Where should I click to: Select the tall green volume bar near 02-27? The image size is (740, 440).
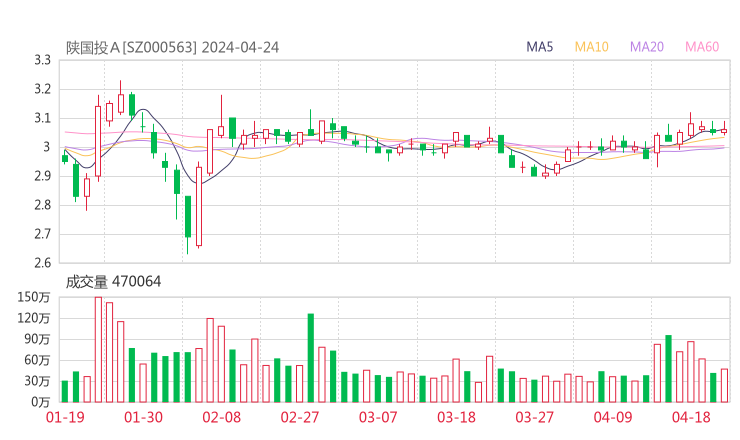tap(311, 358)
